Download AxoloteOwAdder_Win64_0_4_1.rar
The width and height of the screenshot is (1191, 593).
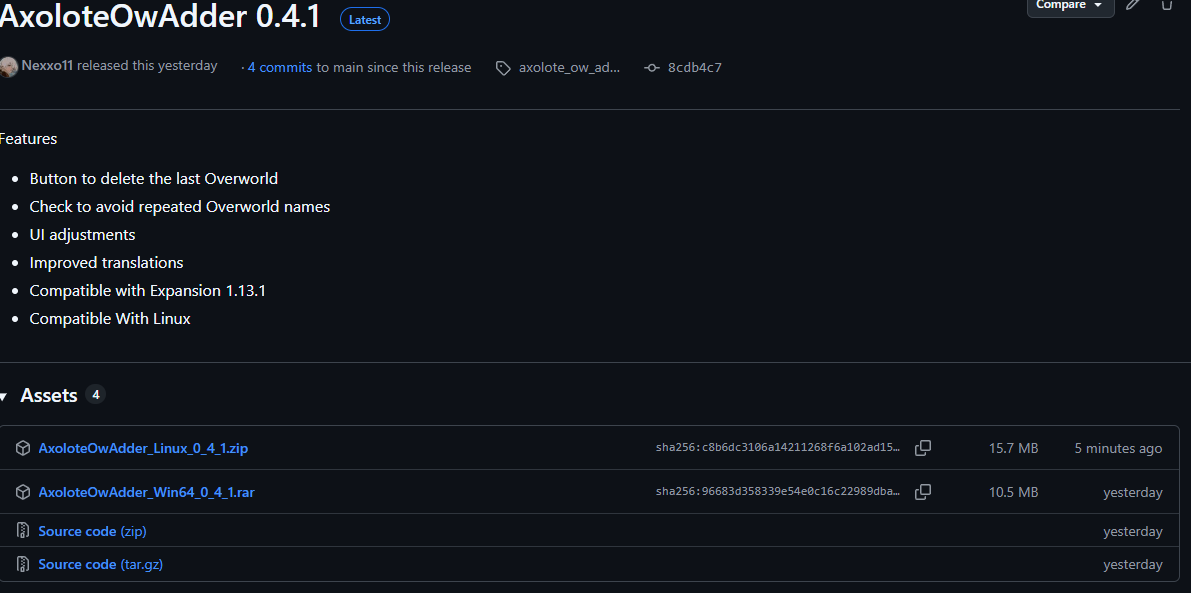tap(146, 492)
